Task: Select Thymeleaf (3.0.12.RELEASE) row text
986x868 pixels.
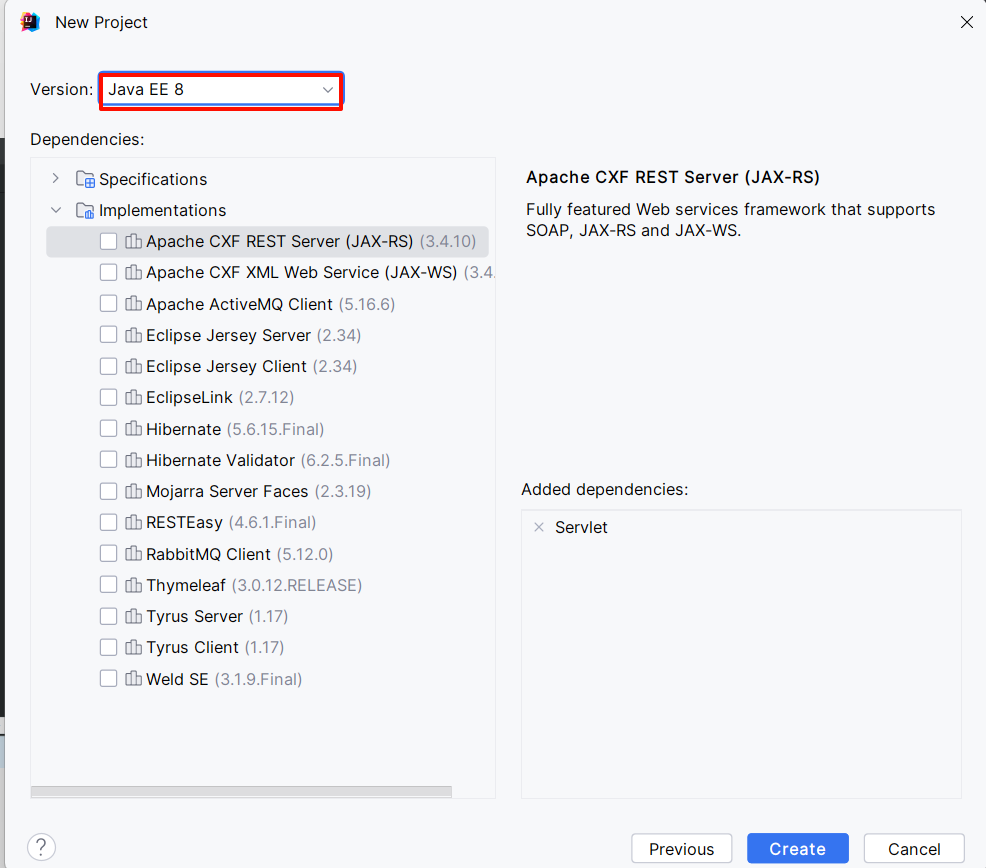Action: tap(254, 586)
